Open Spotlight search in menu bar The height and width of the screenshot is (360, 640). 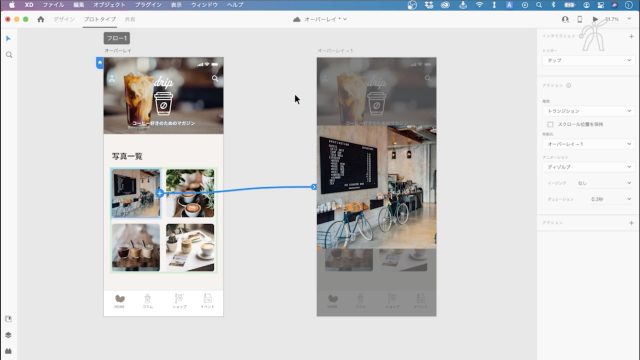coord(539,5)
